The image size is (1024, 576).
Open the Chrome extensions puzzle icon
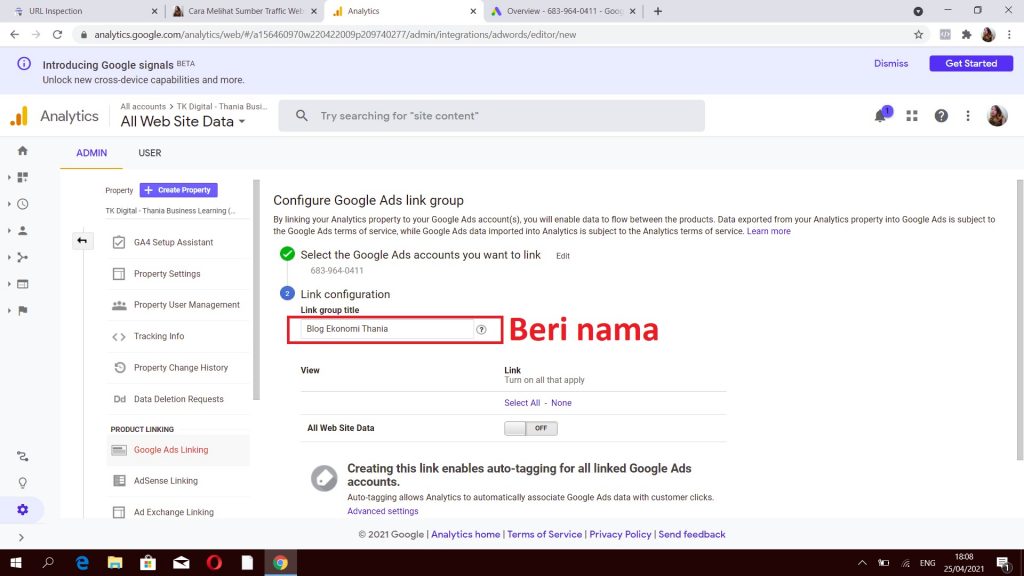[x=967, y=35]
